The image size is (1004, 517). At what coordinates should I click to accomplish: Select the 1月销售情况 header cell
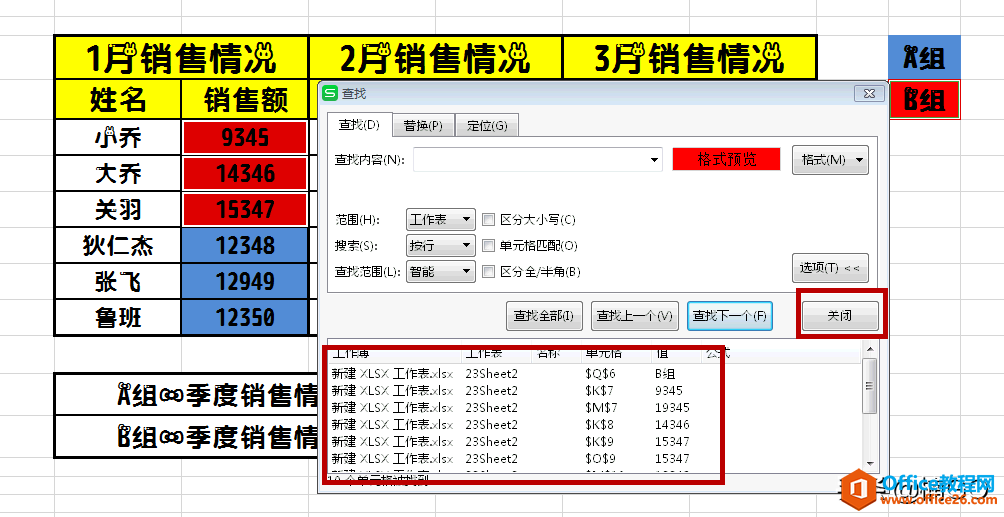pos(181,58)
